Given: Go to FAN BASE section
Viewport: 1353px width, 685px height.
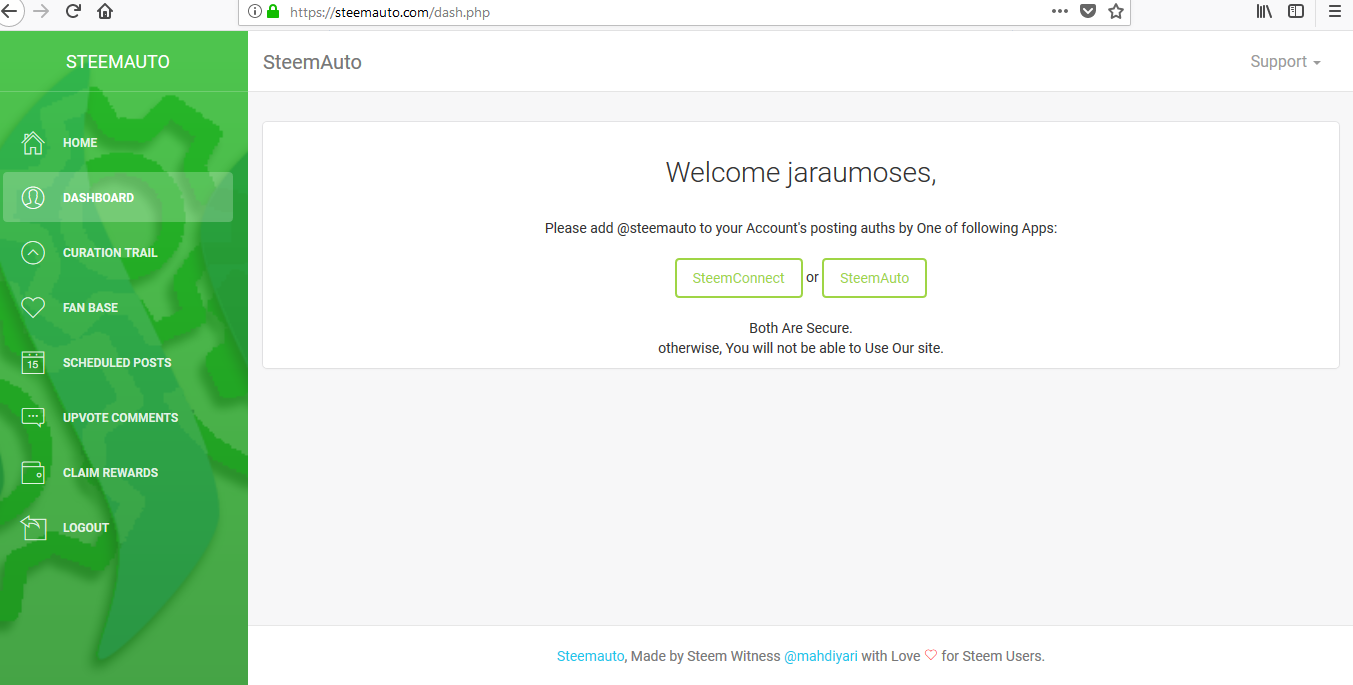Looking at the screenshot, I should tap(118, 308).
